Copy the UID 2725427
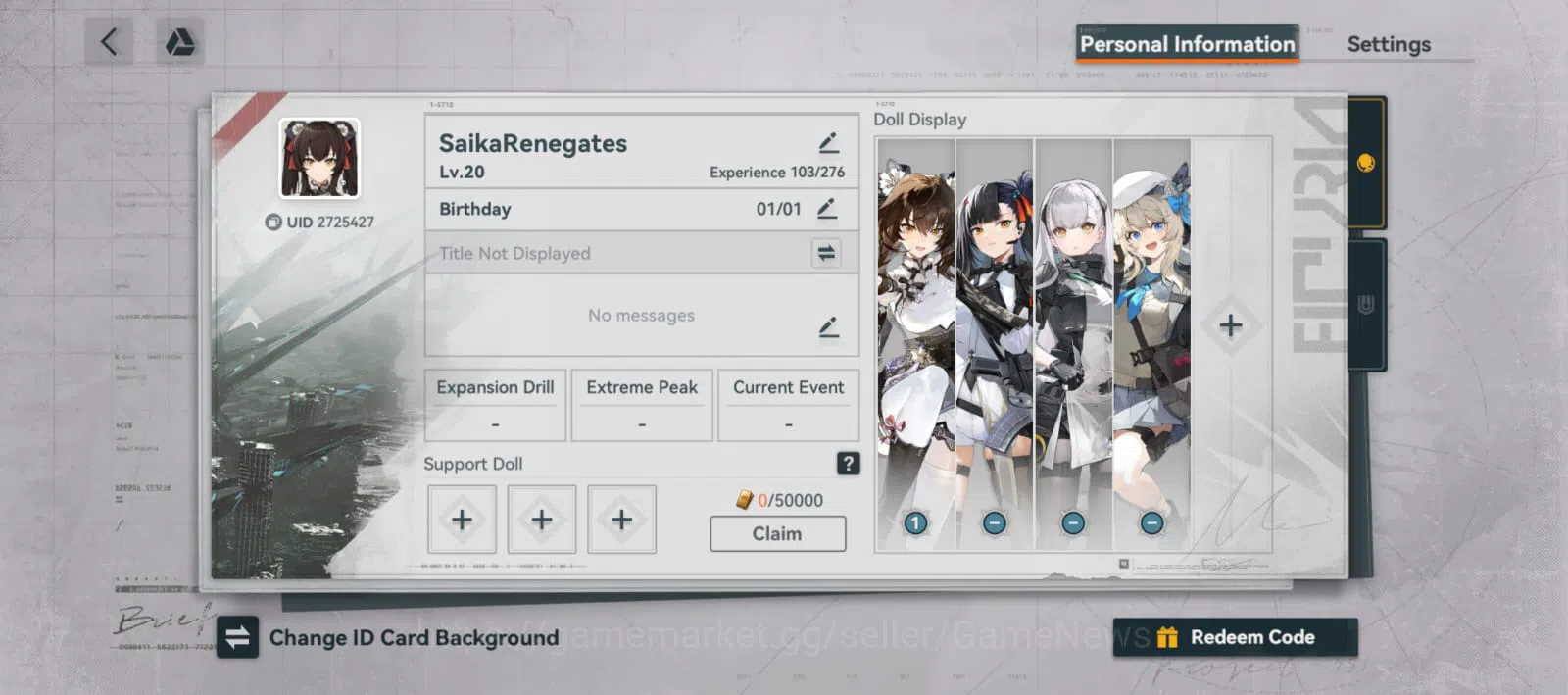The height and width of the screenshot is (695, 1568). (273, 223)
